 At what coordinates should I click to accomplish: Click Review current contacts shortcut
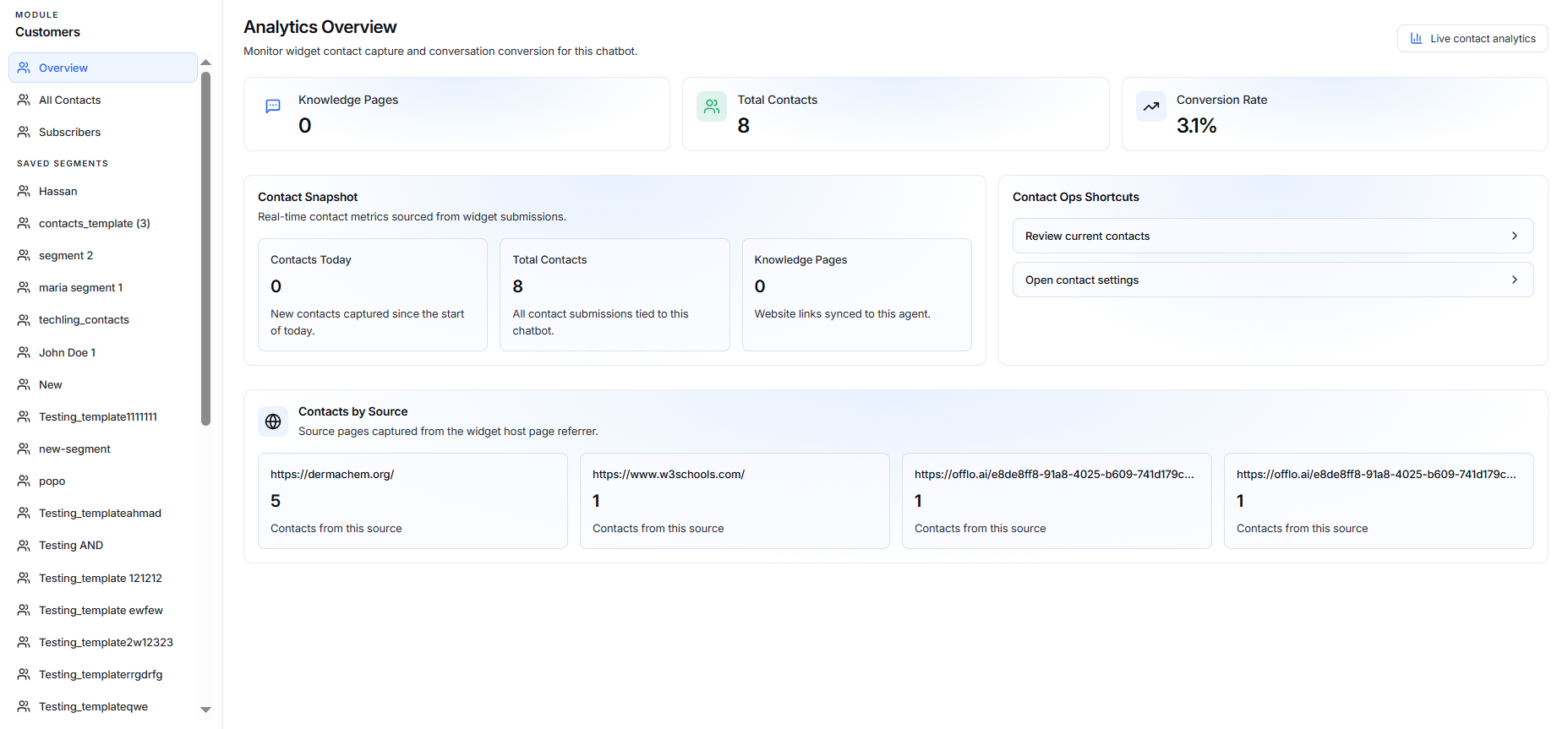[1273, 236]
